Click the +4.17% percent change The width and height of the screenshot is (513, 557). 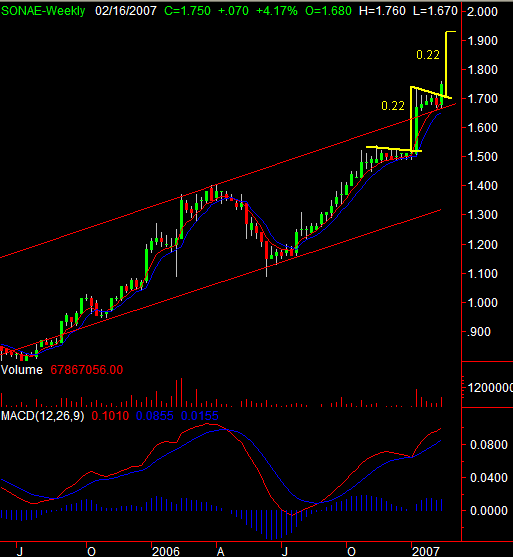point(276,11)
